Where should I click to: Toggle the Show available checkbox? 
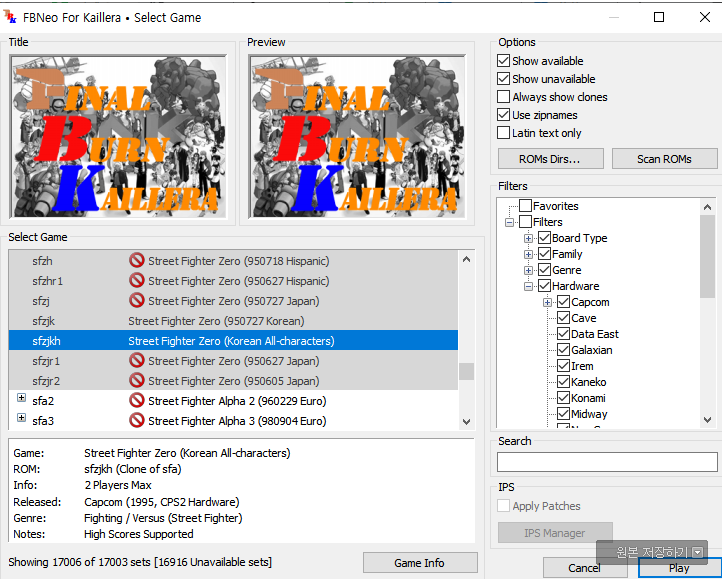point(503,61)
